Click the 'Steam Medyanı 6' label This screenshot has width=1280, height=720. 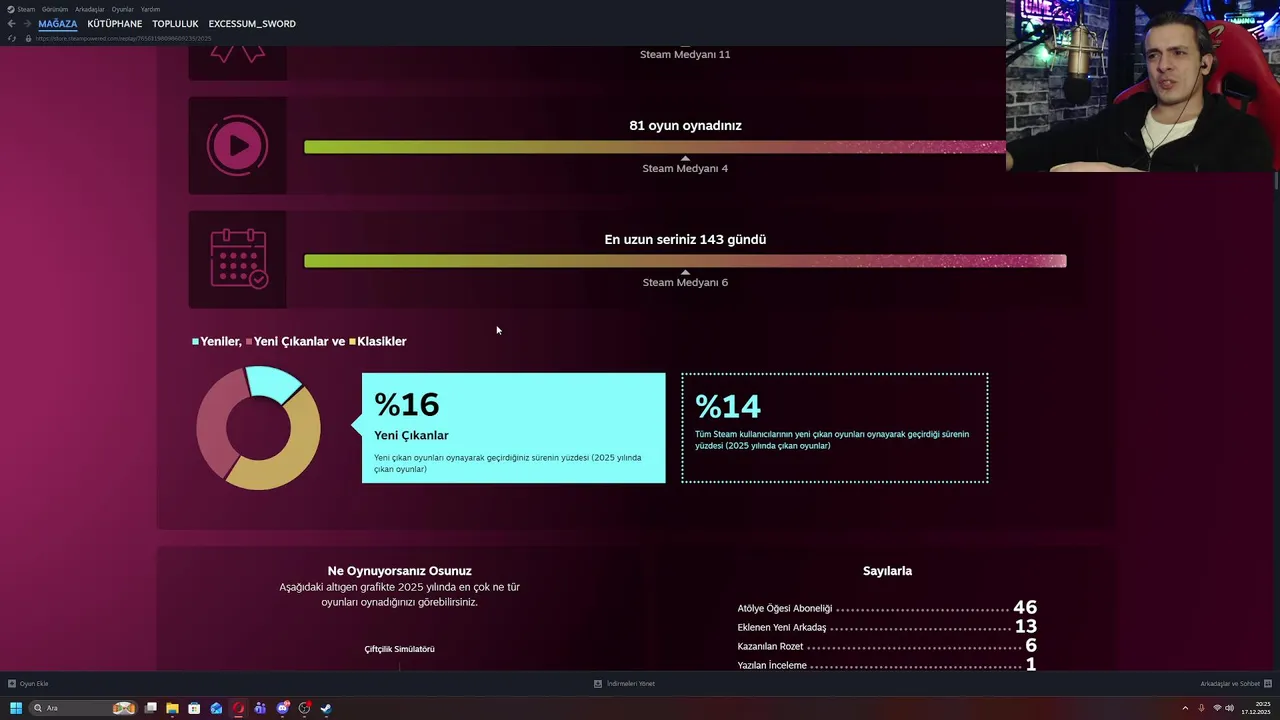685,282
